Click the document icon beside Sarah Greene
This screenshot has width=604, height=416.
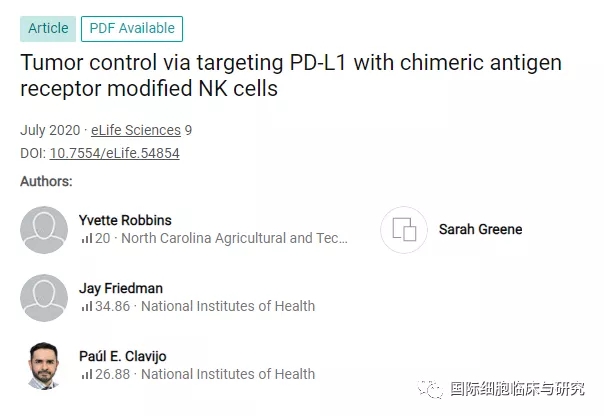[x=404, y=229]
